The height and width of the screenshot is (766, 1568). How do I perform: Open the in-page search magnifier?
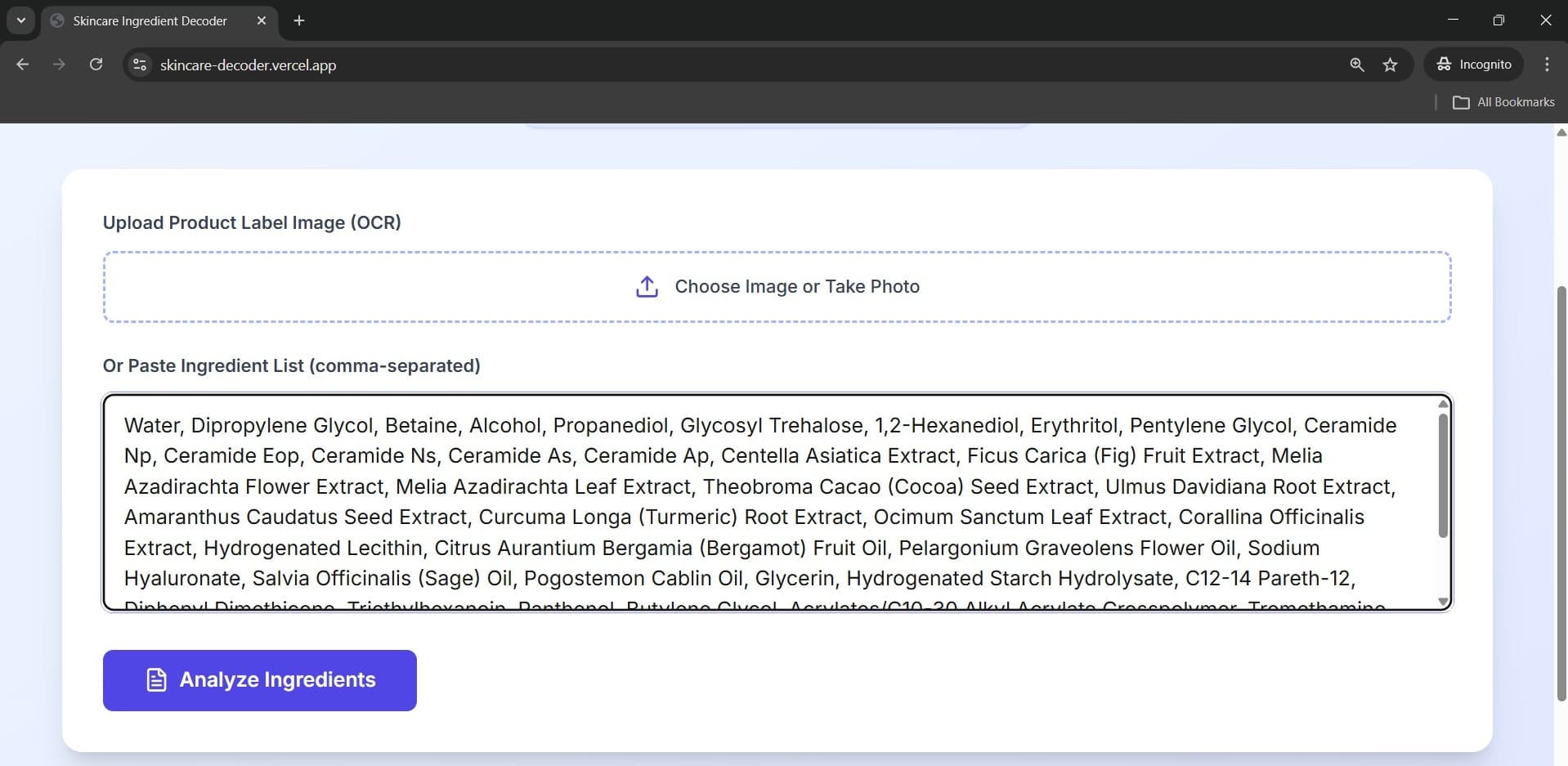pyautogui.click(x=1356, y=65)
